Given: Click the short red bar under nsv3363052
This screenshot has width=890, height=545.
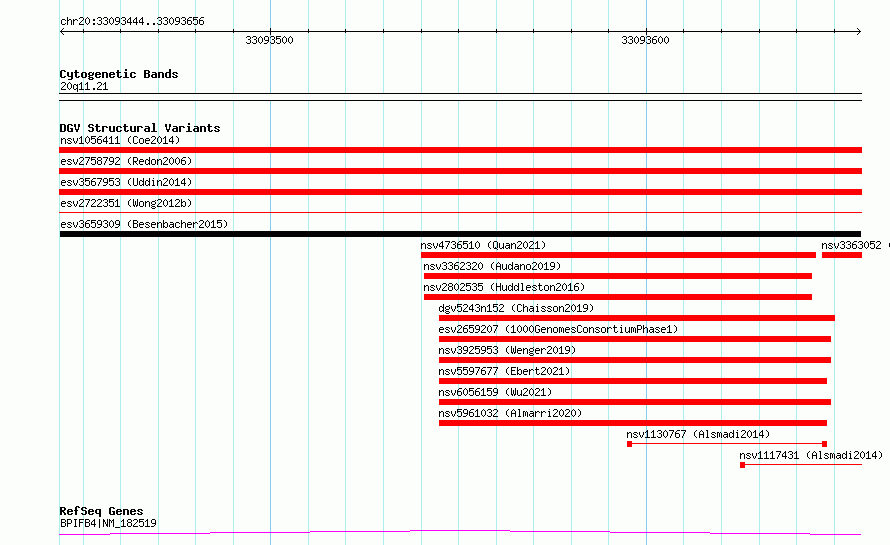Looking at the screenshot, I should [x=842, y=255].
